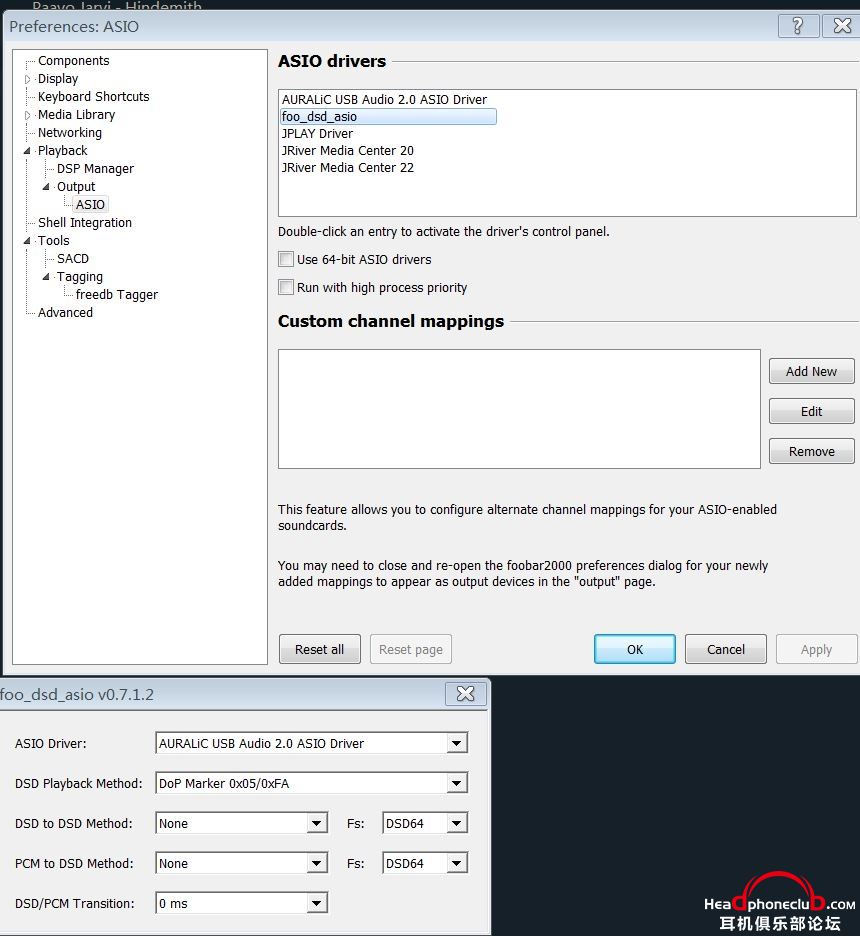Click the Add New mapping button
The width and height of the screenshot is (860, 936).
tap(812, 371)
